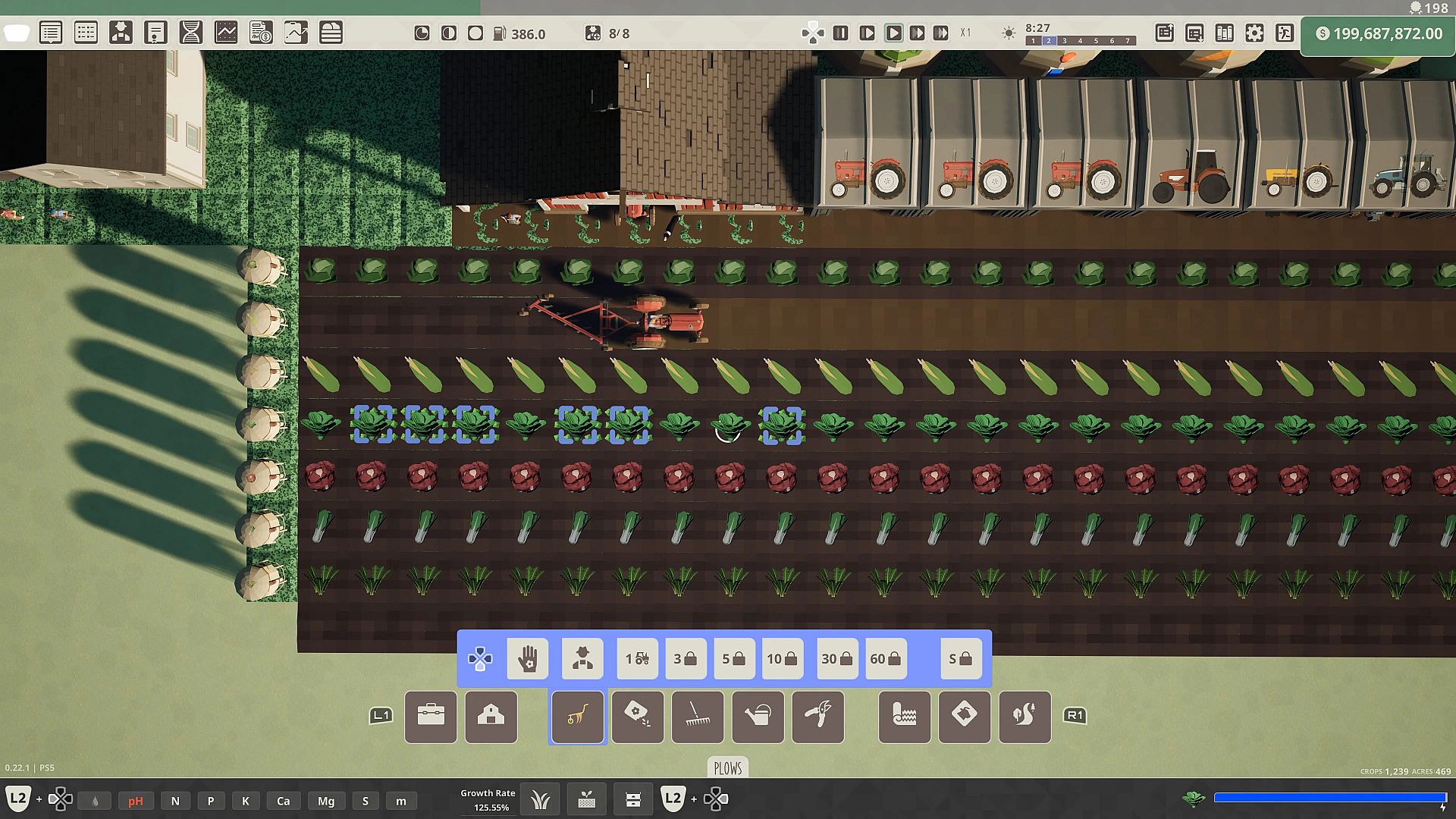Screen dimensions: 1456x819
Task: Toggle the pH soil overlay
Action: (136, 801)
